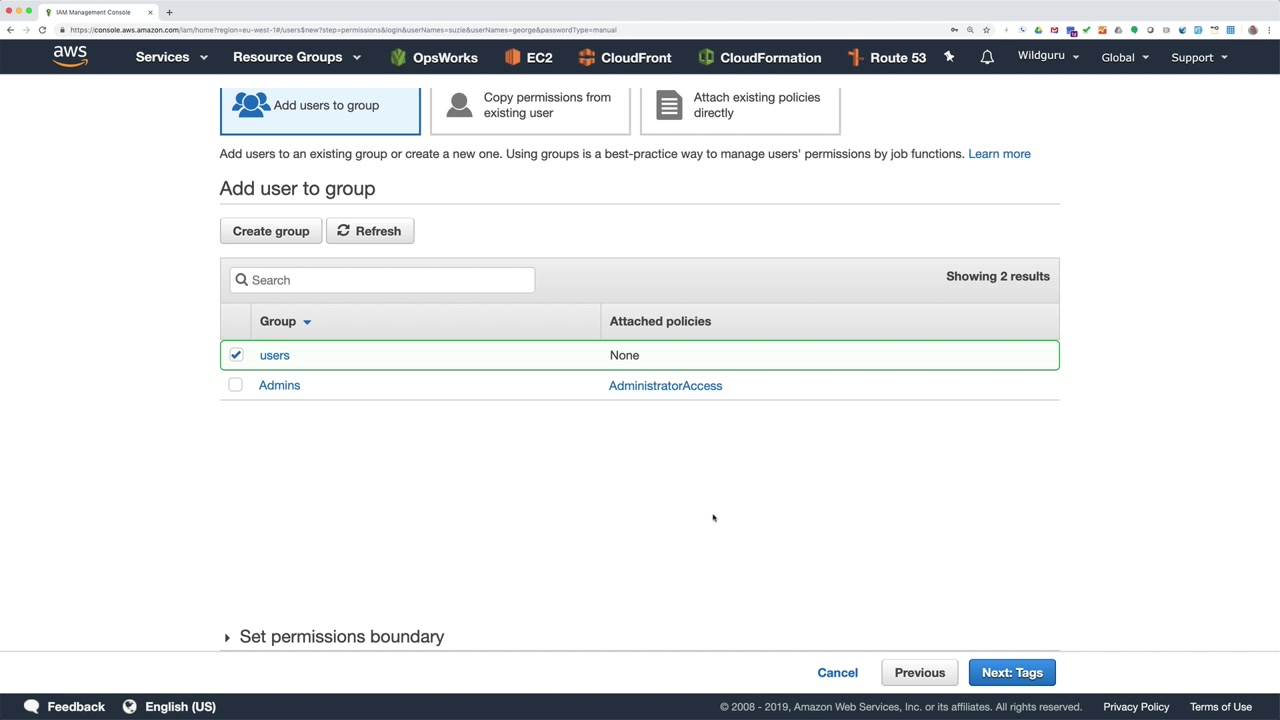Click the globe language icon
Viewport: 1280px width, 720px height.
pos(129,706)
